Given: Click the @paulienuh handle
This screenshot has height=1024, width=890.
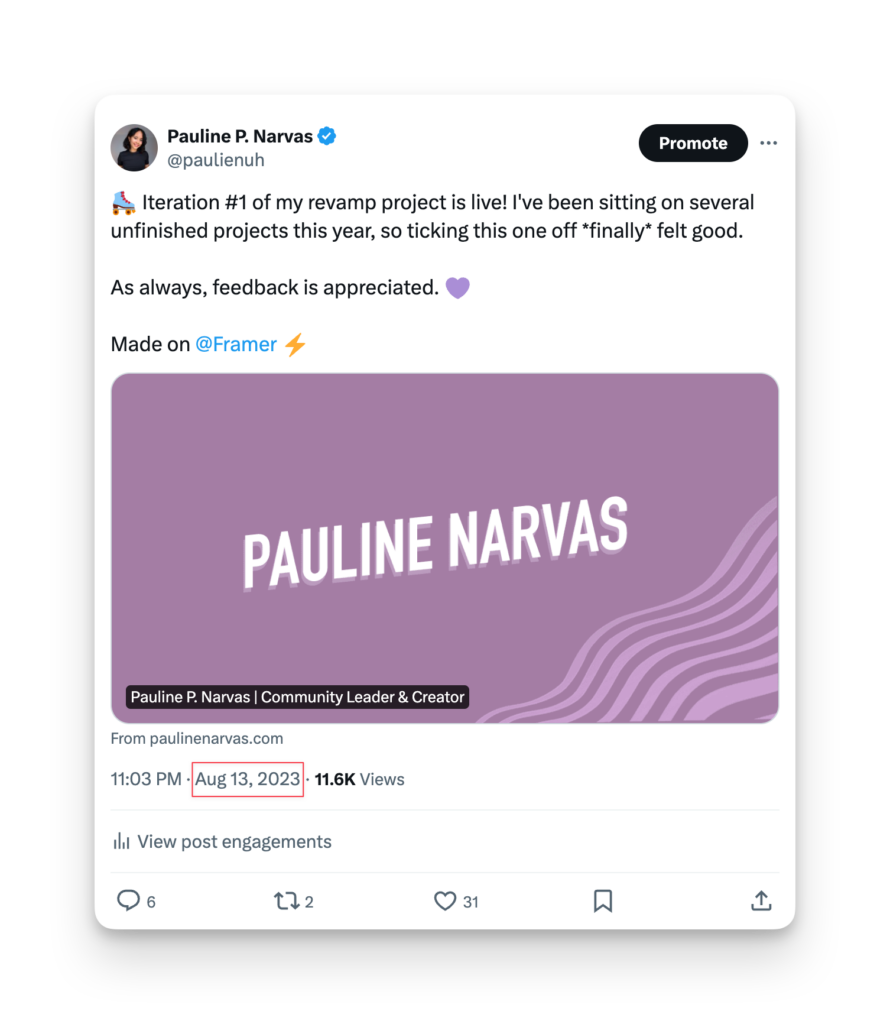Looking at the screenshot, I should tap(216, 160).
